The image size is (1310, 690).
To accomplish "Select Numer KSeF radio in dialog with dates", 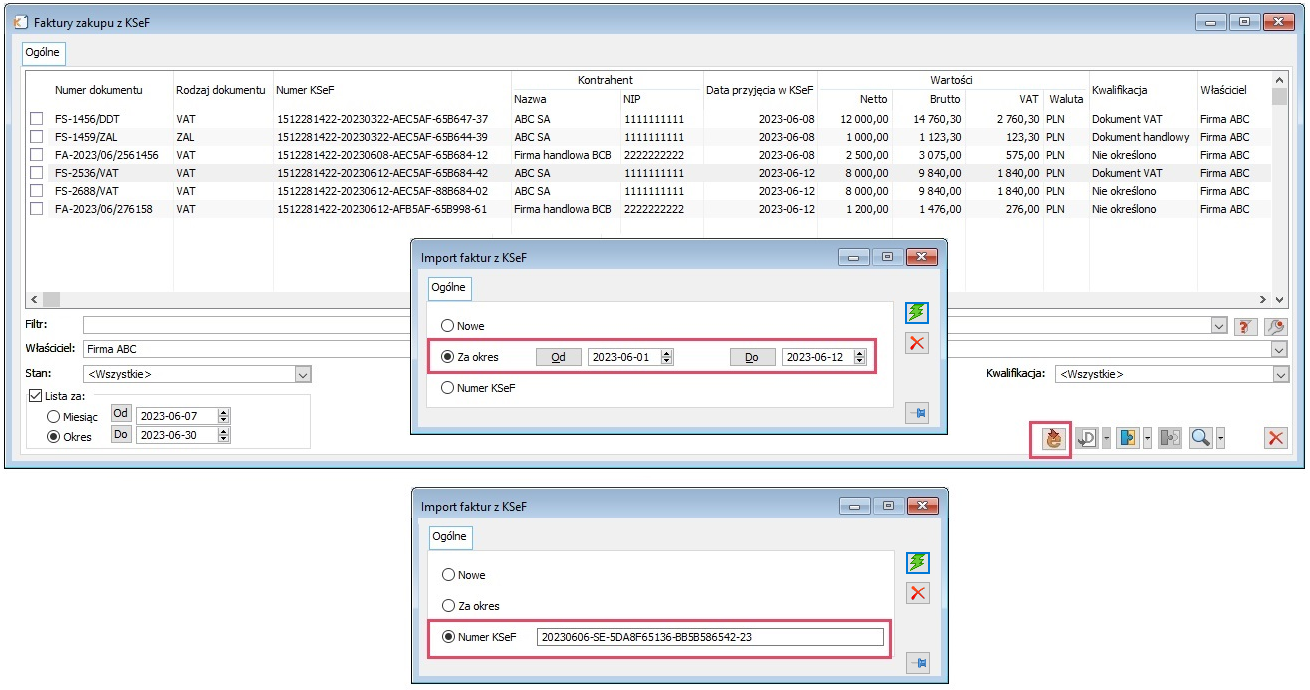I will [448, 388].
